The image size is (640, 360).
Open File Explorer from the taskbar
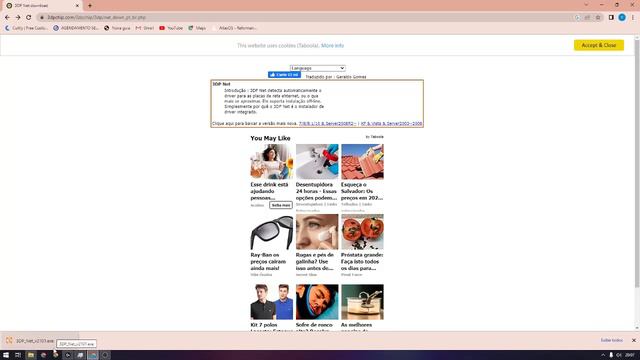(31, 355)
